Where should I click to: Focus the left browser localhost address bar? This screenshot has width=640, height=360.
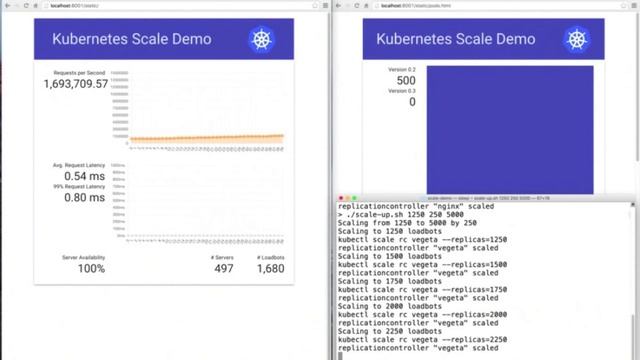180,6
